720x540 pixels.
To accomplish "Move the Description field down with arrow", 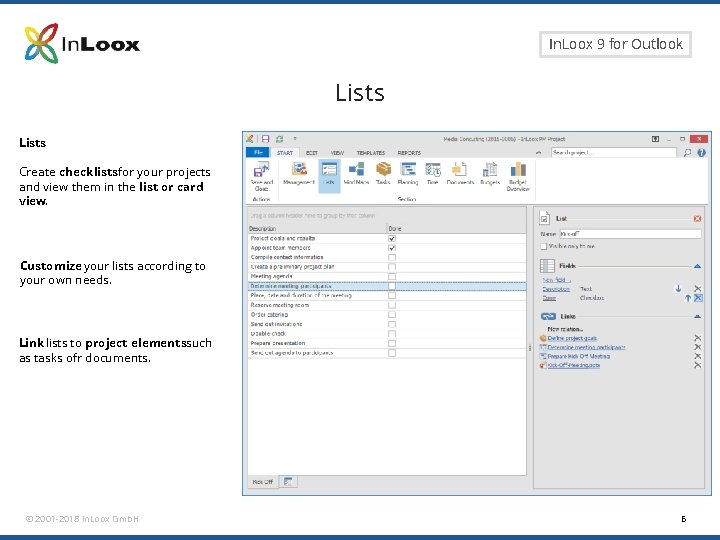I will click(x=678, y=288).
